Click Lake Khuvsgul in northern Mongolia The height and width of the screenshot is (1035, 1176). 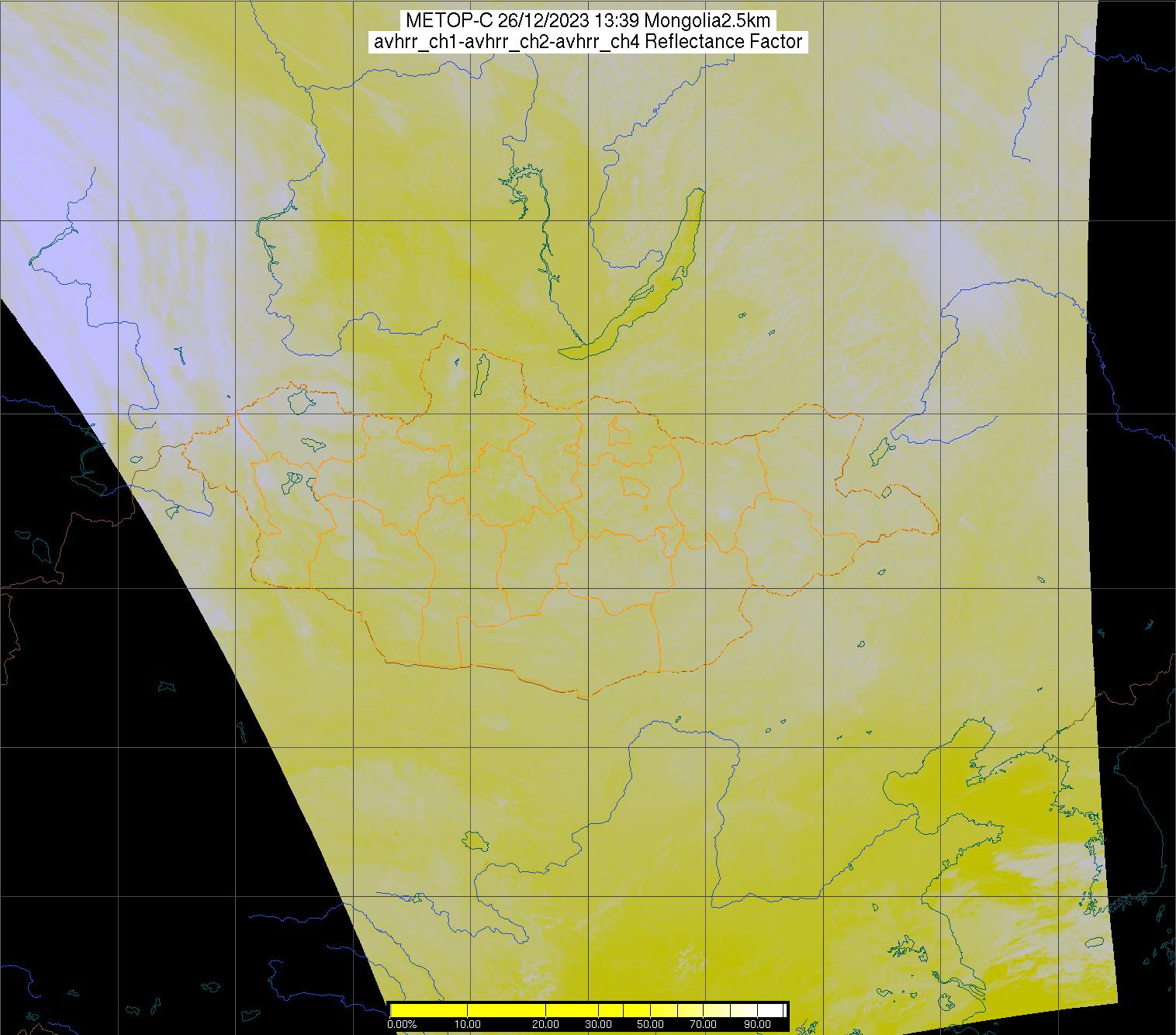pos(481,374)
